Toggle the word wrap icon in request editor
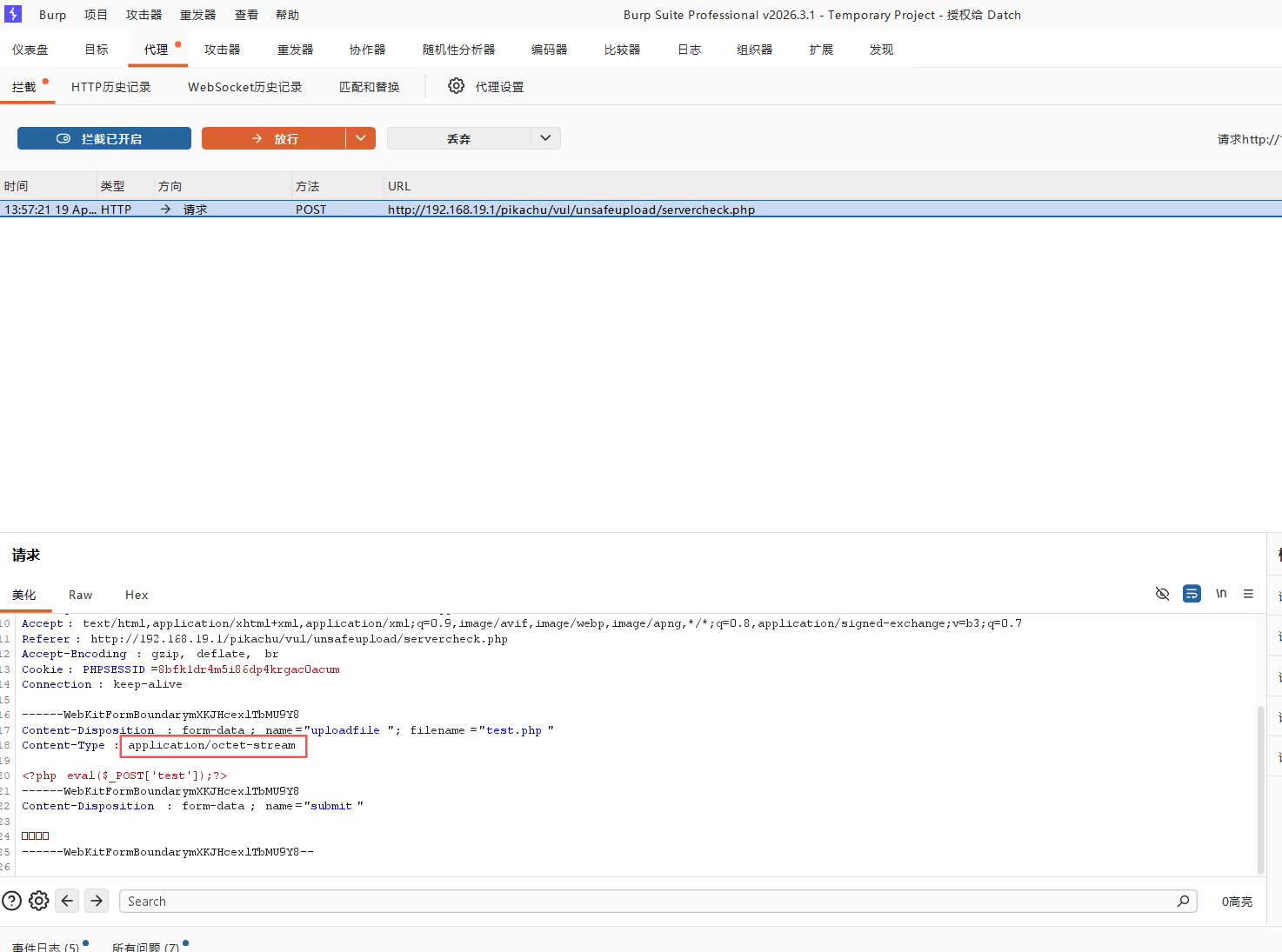1282x952 pixels. 1192,594
